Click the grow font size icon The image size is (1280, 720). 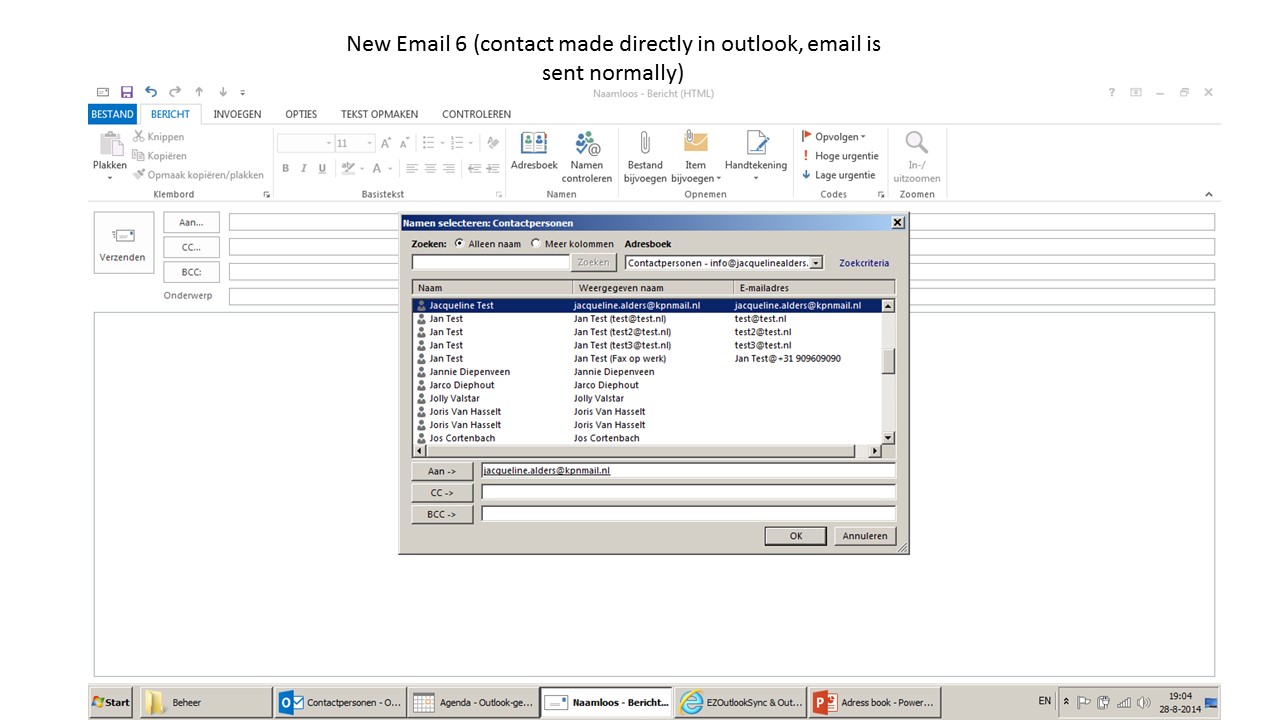coord(385,143)
